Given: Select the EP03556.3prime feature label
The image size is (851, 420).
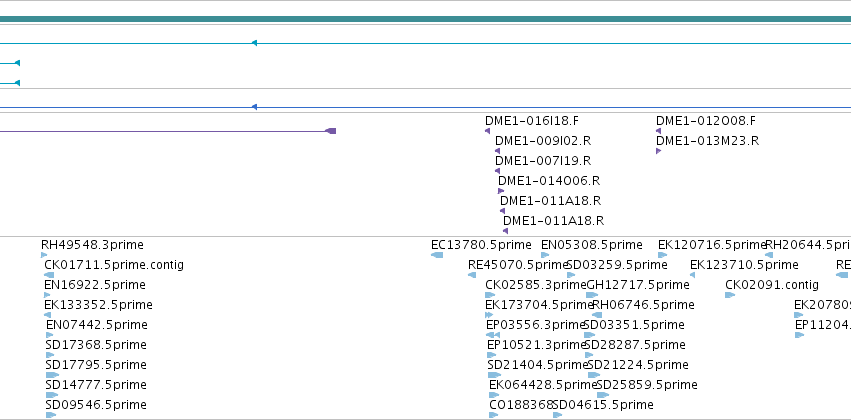Looking at the screenshot, I should click(x=535, y=325).
